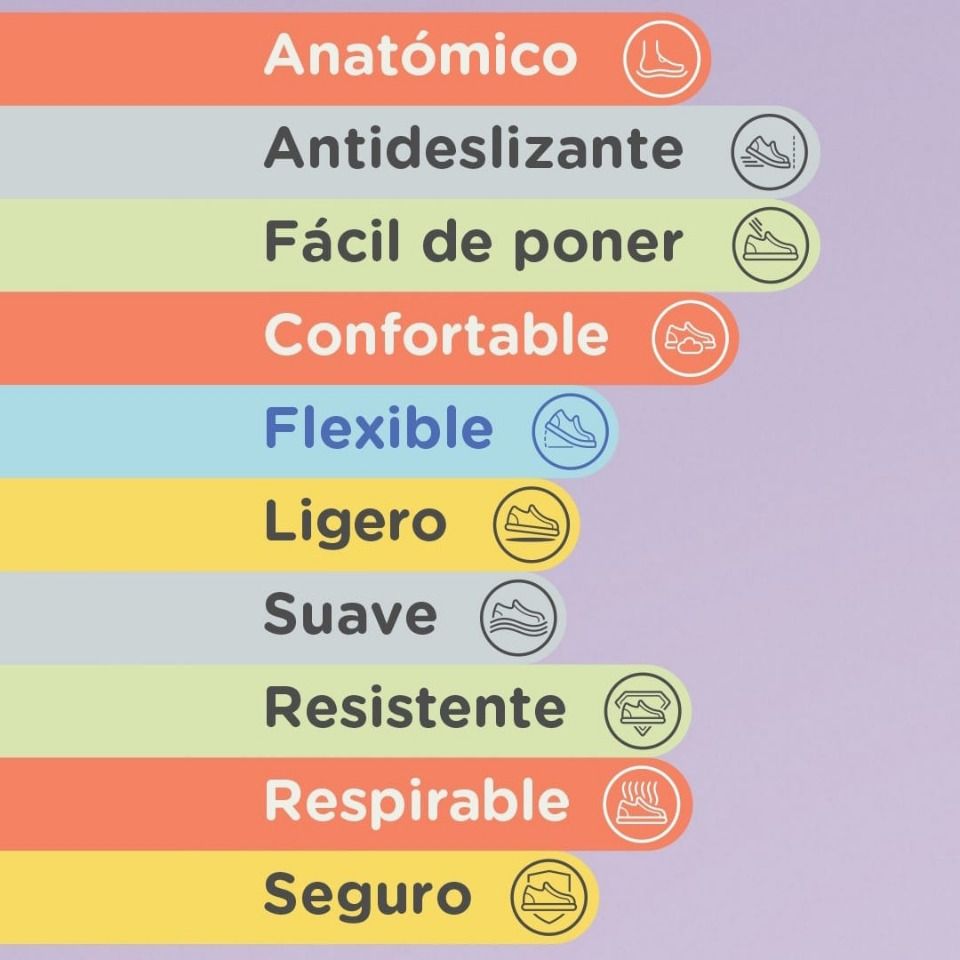Click the wavy shoe icon beside Suave

point(518,617)
